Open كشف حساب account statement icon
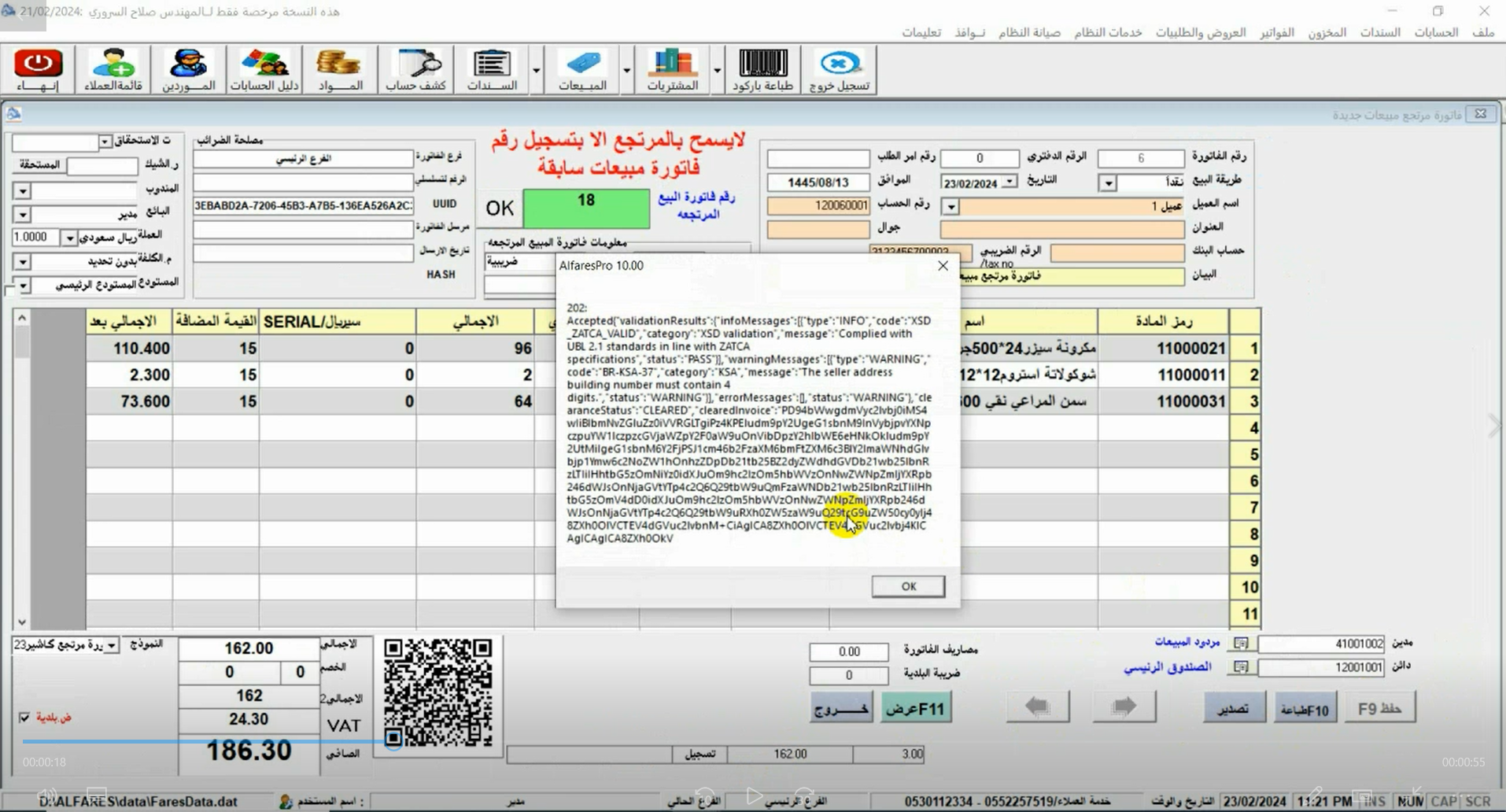Screen dimensions: 1506x812 pyautogui.click(x=415, y=70)
